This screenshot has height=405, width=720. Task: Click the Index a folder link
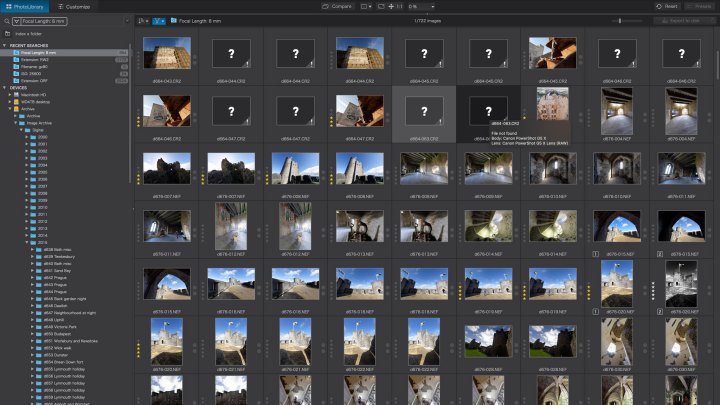tap(28, 34)
